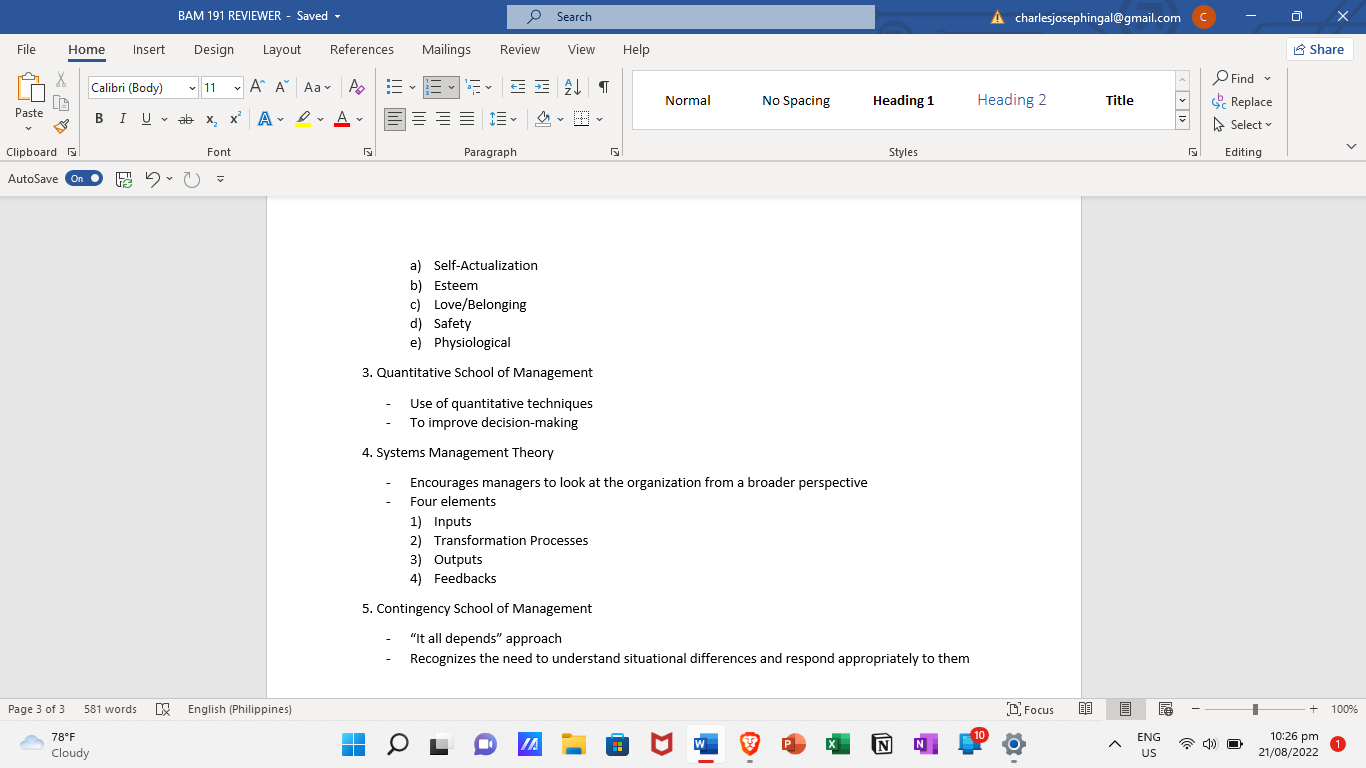Viewport: 1366px width, 768px height.
Task: Apply the Heading 1 style
Action: [903, 100]
